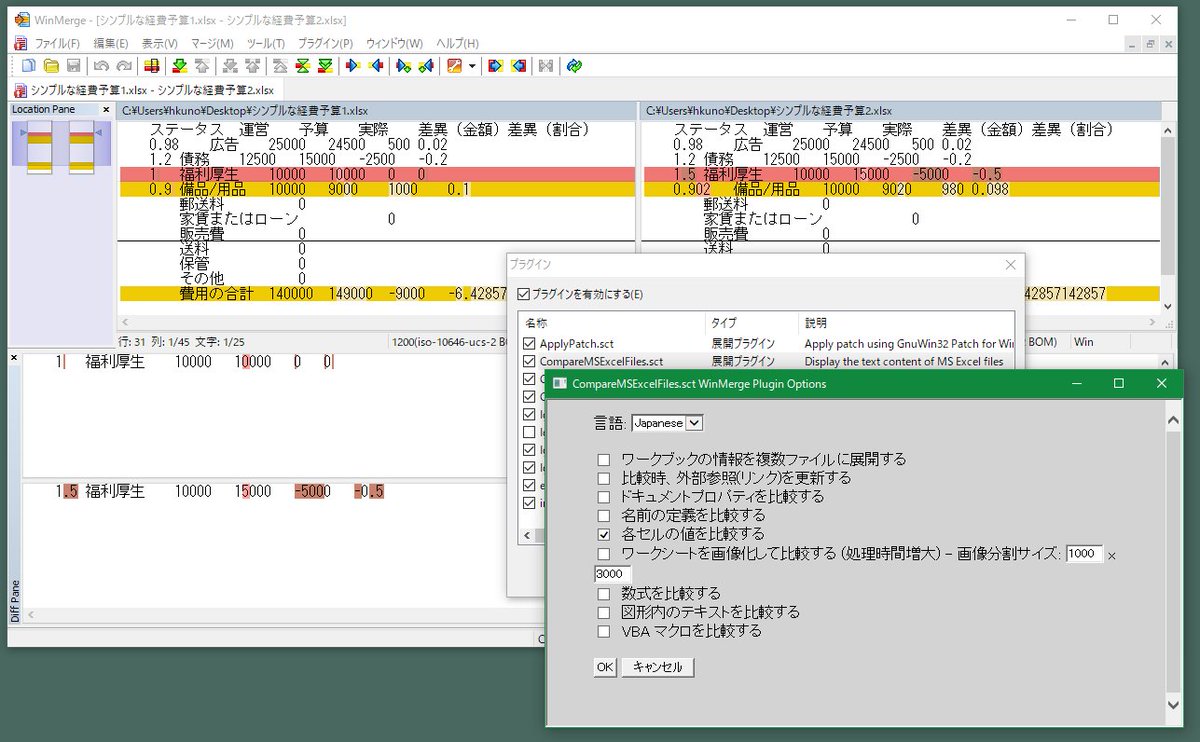1200x742 pixels.
Task: Click image split height field 3000
Action: pyautogui.click(x=612, y=574)
